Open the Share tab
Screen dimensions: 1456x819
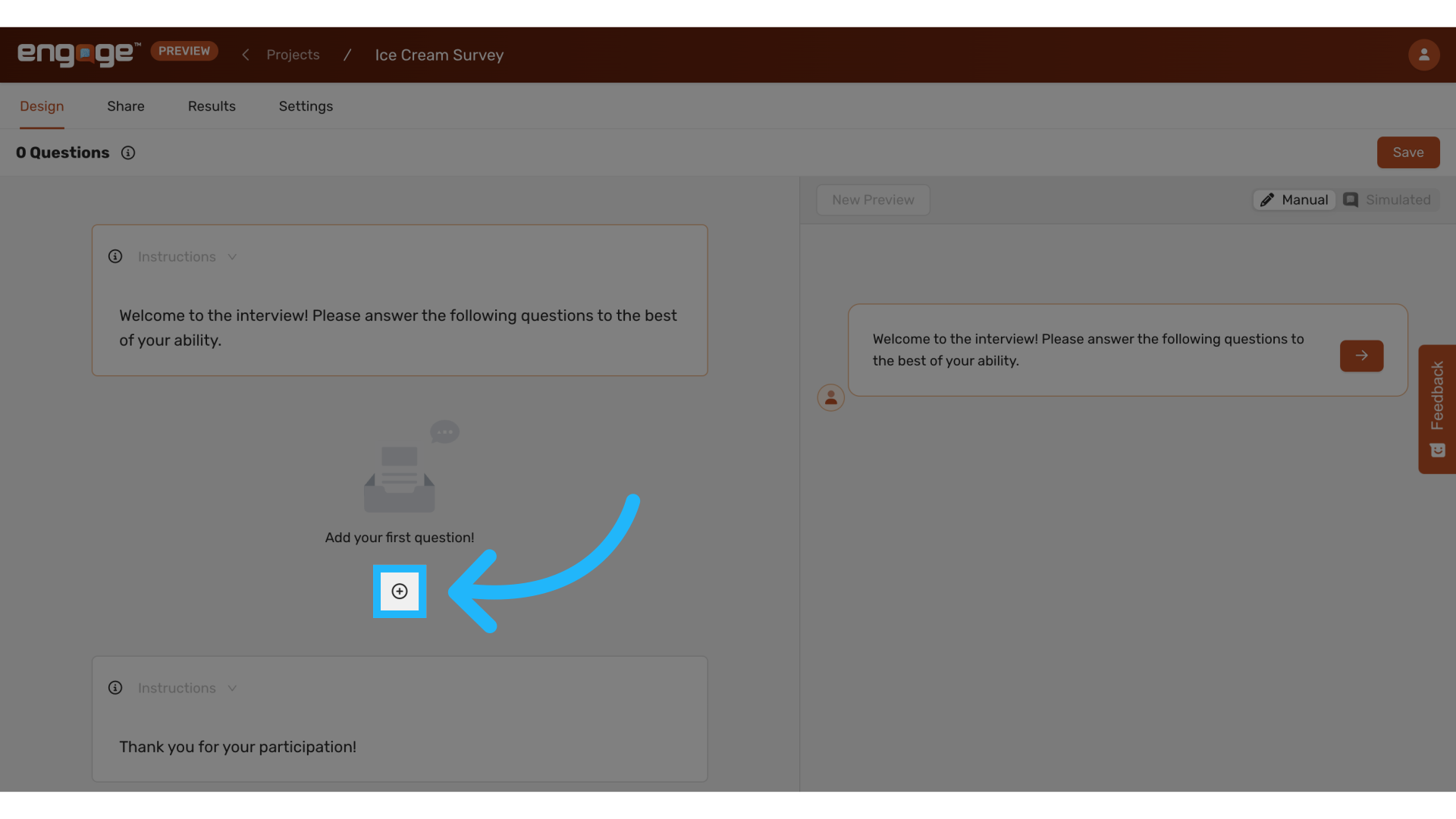[126, 106]
